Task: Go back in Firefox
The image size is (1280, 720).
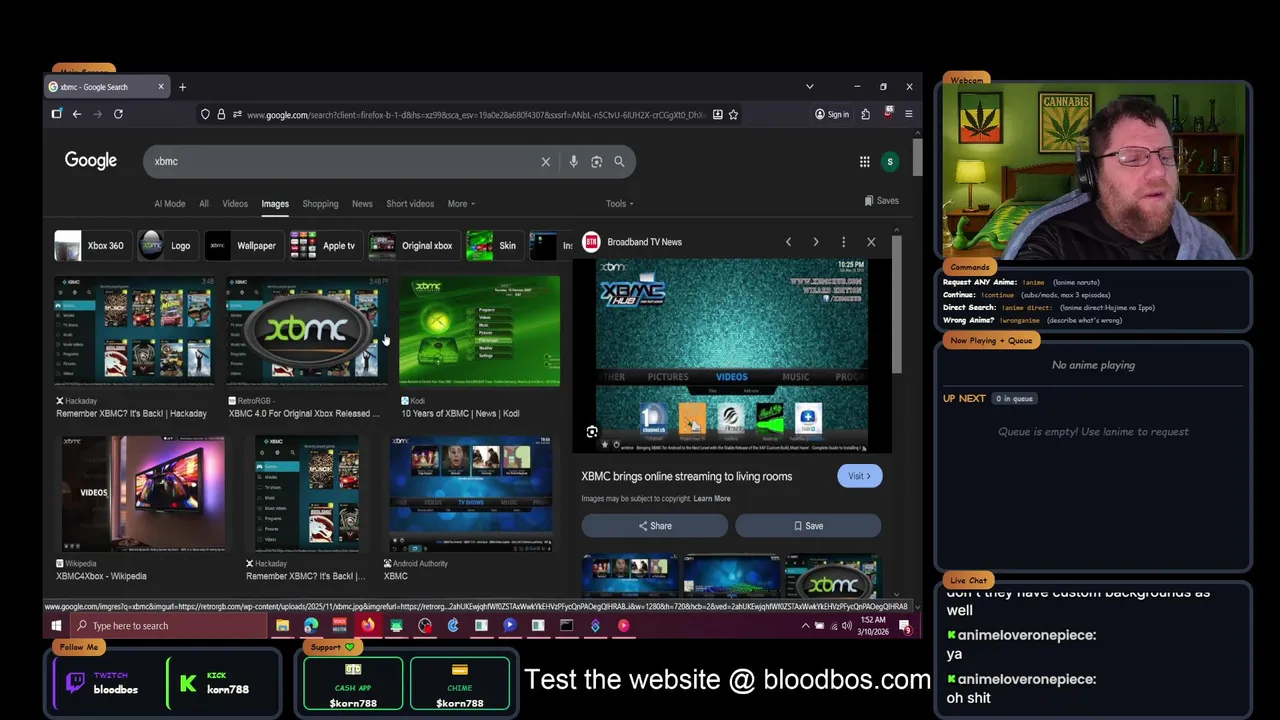Action: point(77,114)
